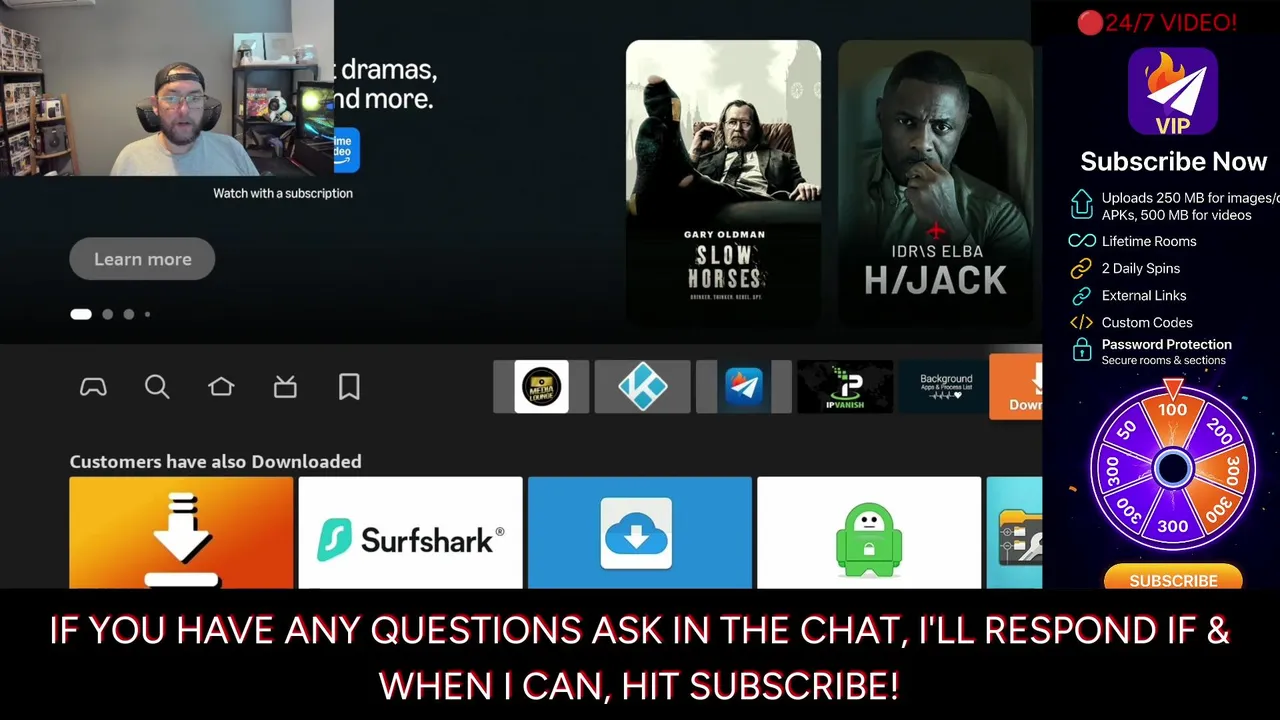
Task: Select the Surfshark app card
Action: click(x=410, y=532)
